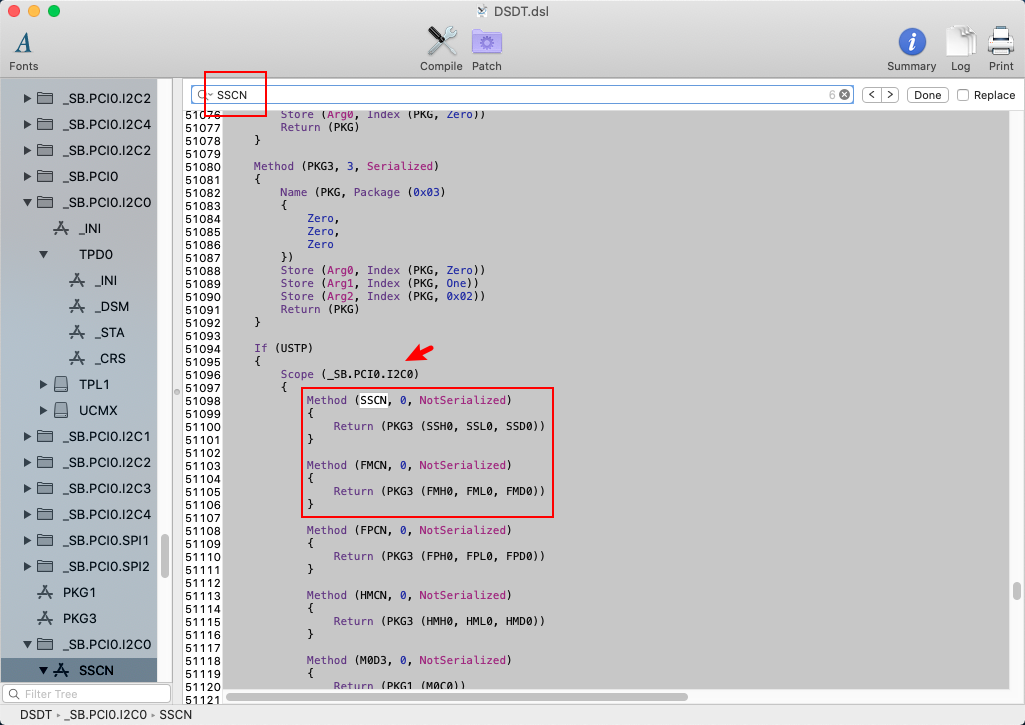Click line number 51094 in gutter

tap(203, 349)
